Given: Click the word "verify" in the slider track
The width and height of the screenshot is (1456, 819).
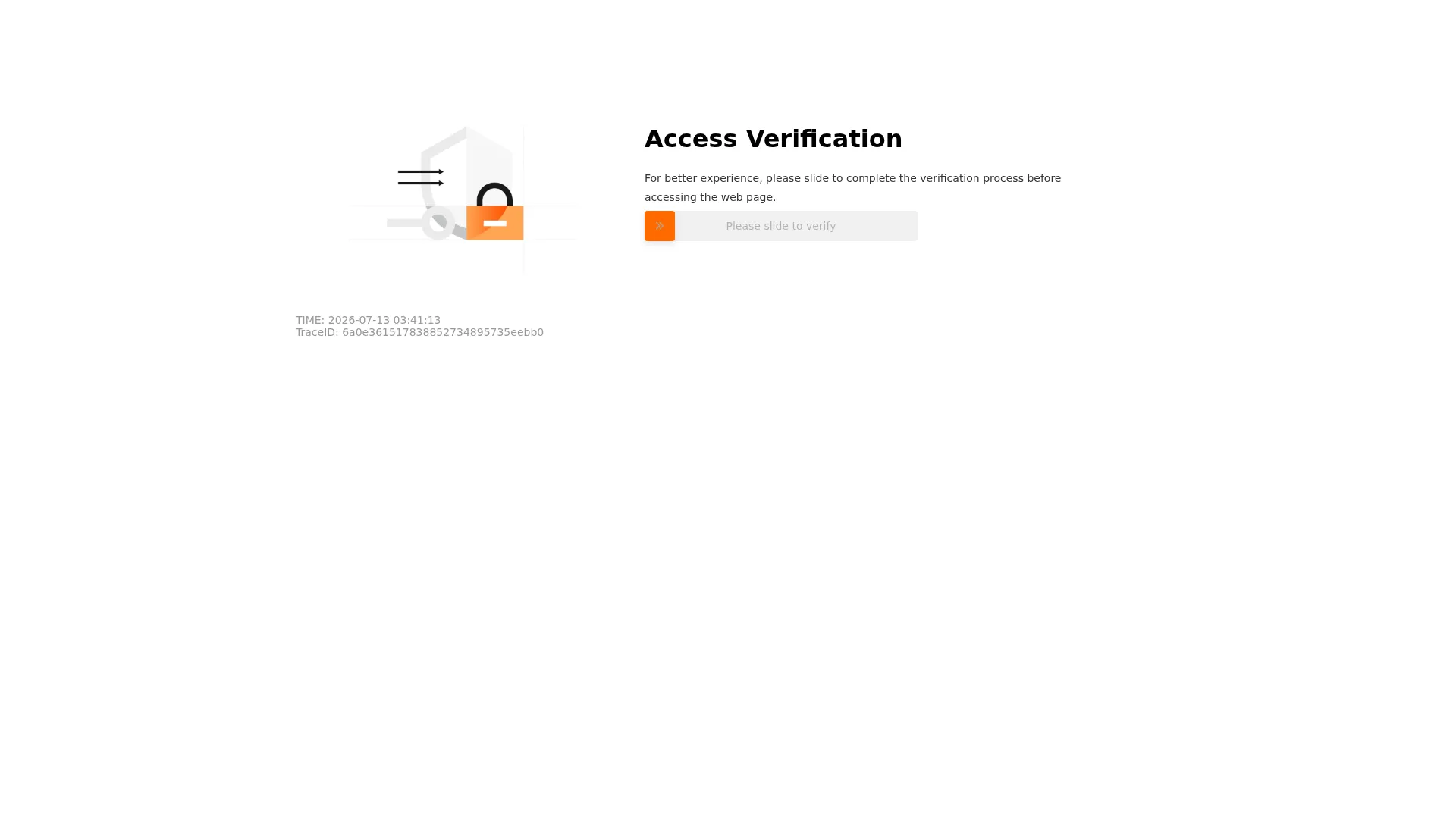Looking at the screenshot, I should tap(821, 226).
